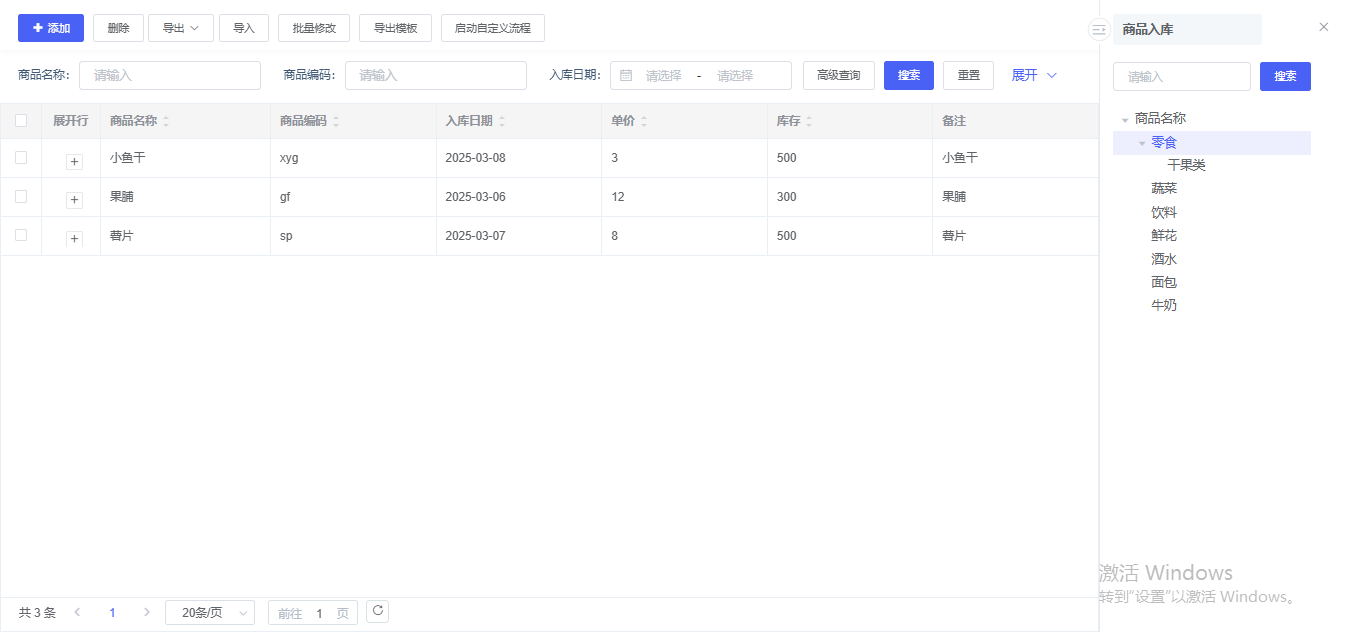Click the 高级查询 button

[838, 76]
